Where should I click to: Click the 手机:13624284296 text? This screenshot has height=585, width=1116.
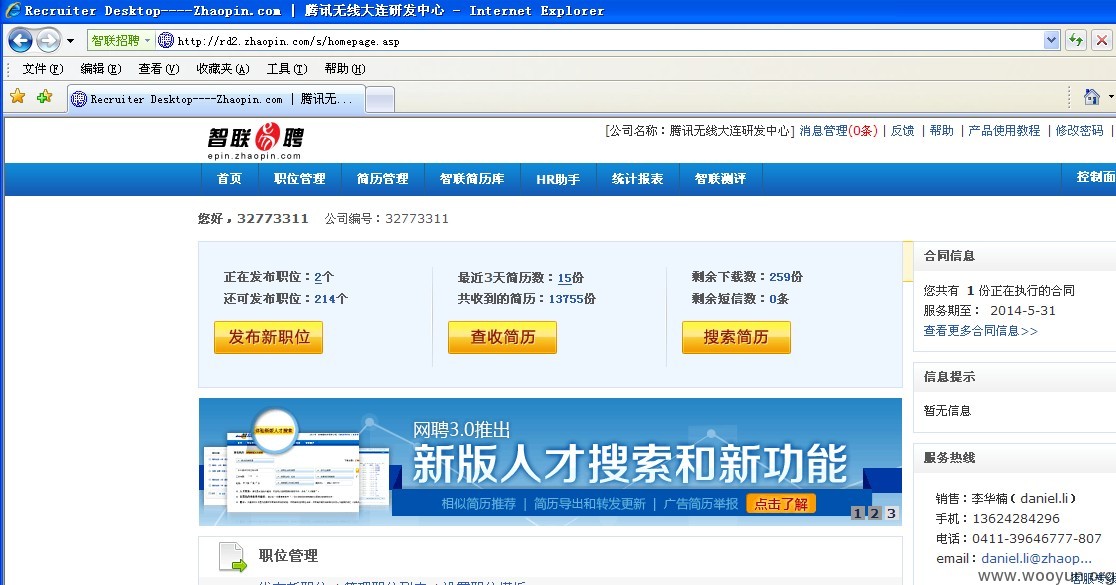click(x=997, y=519)
